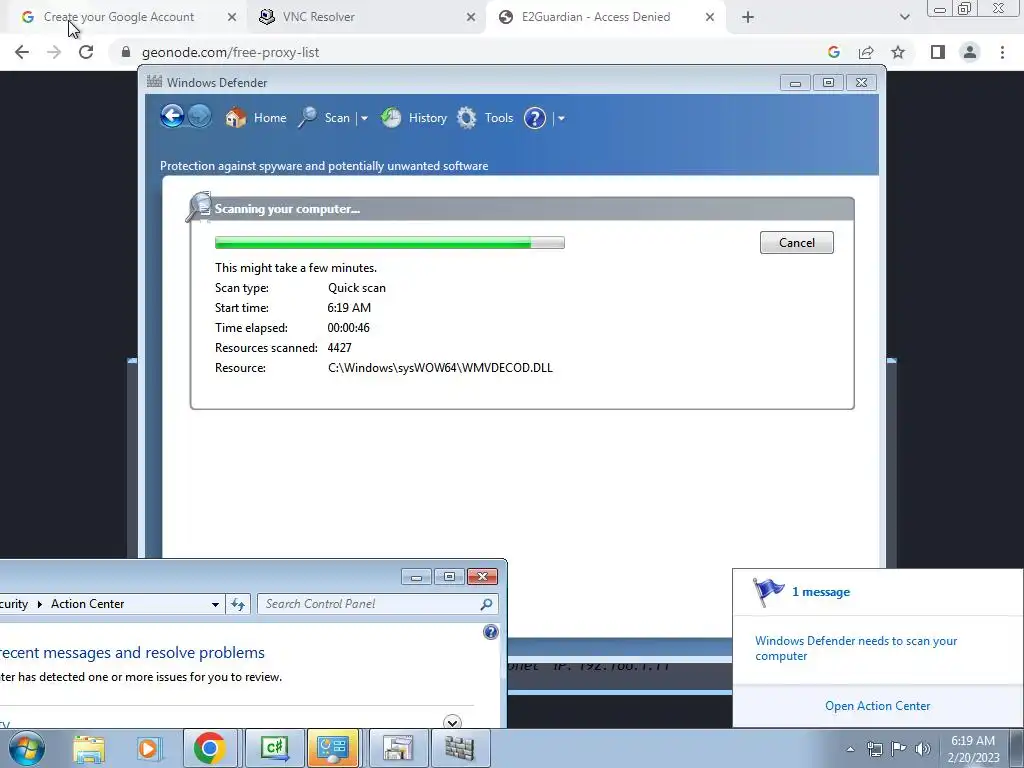Image resolution: width=1024 pixels, height=768 pixels.
Task: Open the Chrome profile avatar
Action: click(x=970, y=52)
